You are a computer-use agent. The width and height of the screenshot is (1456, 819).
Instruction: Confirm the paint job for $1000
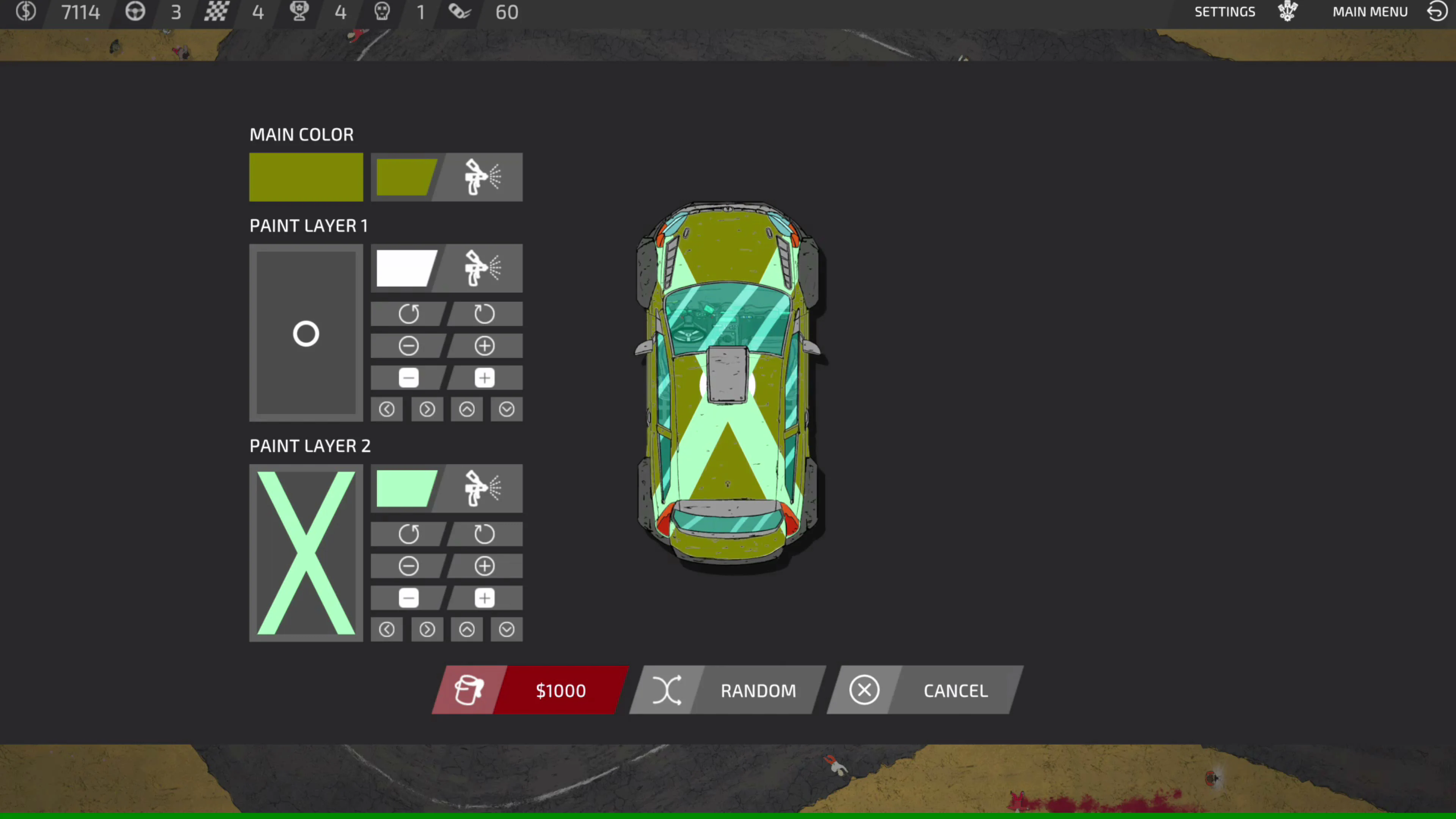tap(560, 690)
